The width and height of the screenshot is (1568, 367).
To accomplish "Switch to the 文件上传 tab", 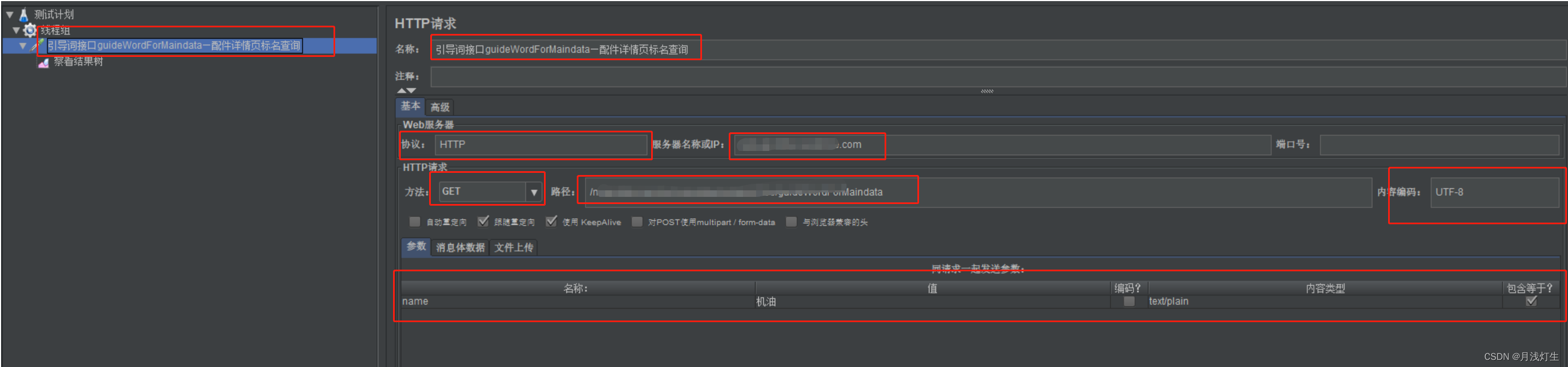I will pyautogui.click(x=514, y=248).
